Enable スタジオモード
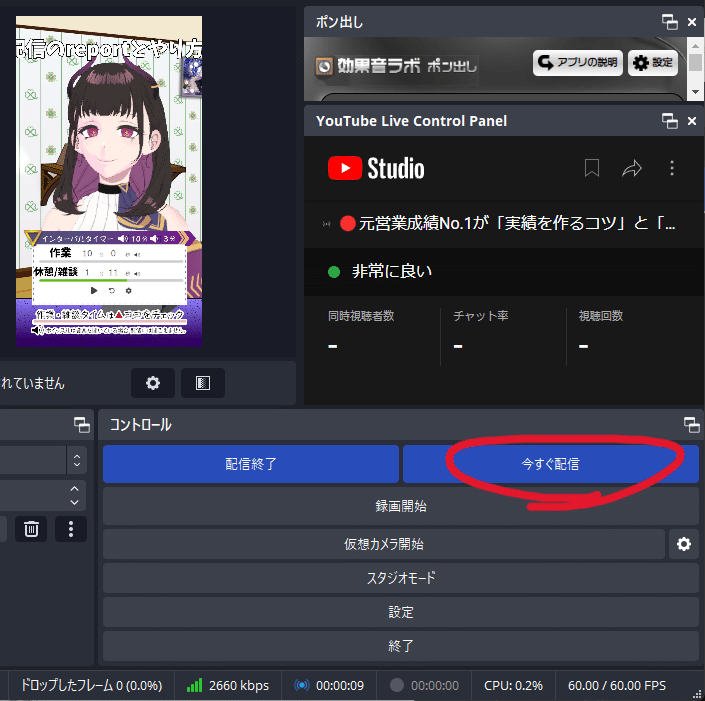The height and width of the screenshot is (701, 705). pos(401,578)
